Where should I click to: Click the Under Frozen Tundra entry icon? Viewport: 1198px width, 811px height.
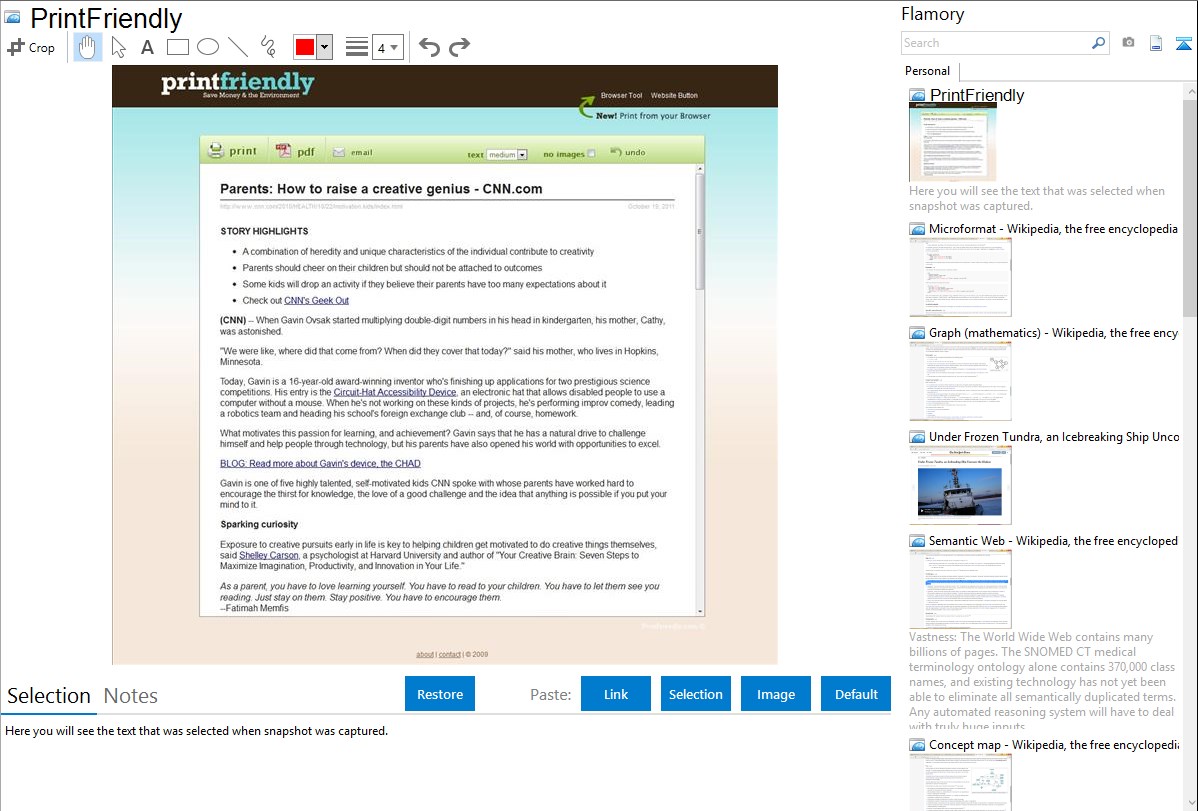(x=917, y=437)
